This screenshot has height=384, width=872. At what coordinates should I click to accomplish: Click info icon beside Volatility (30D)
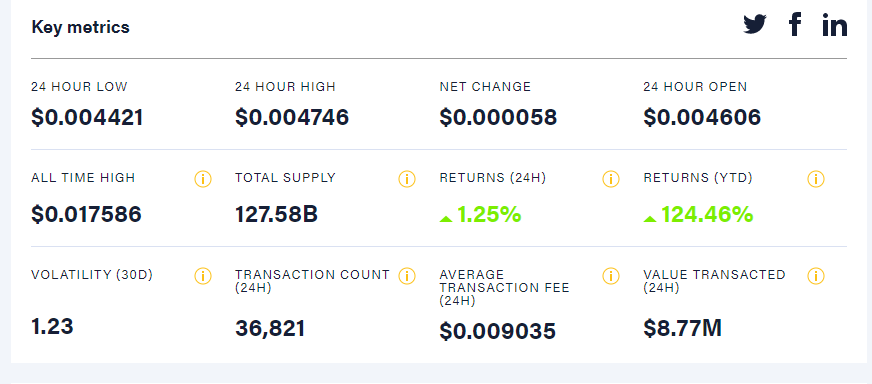click(x=203, y=276)
